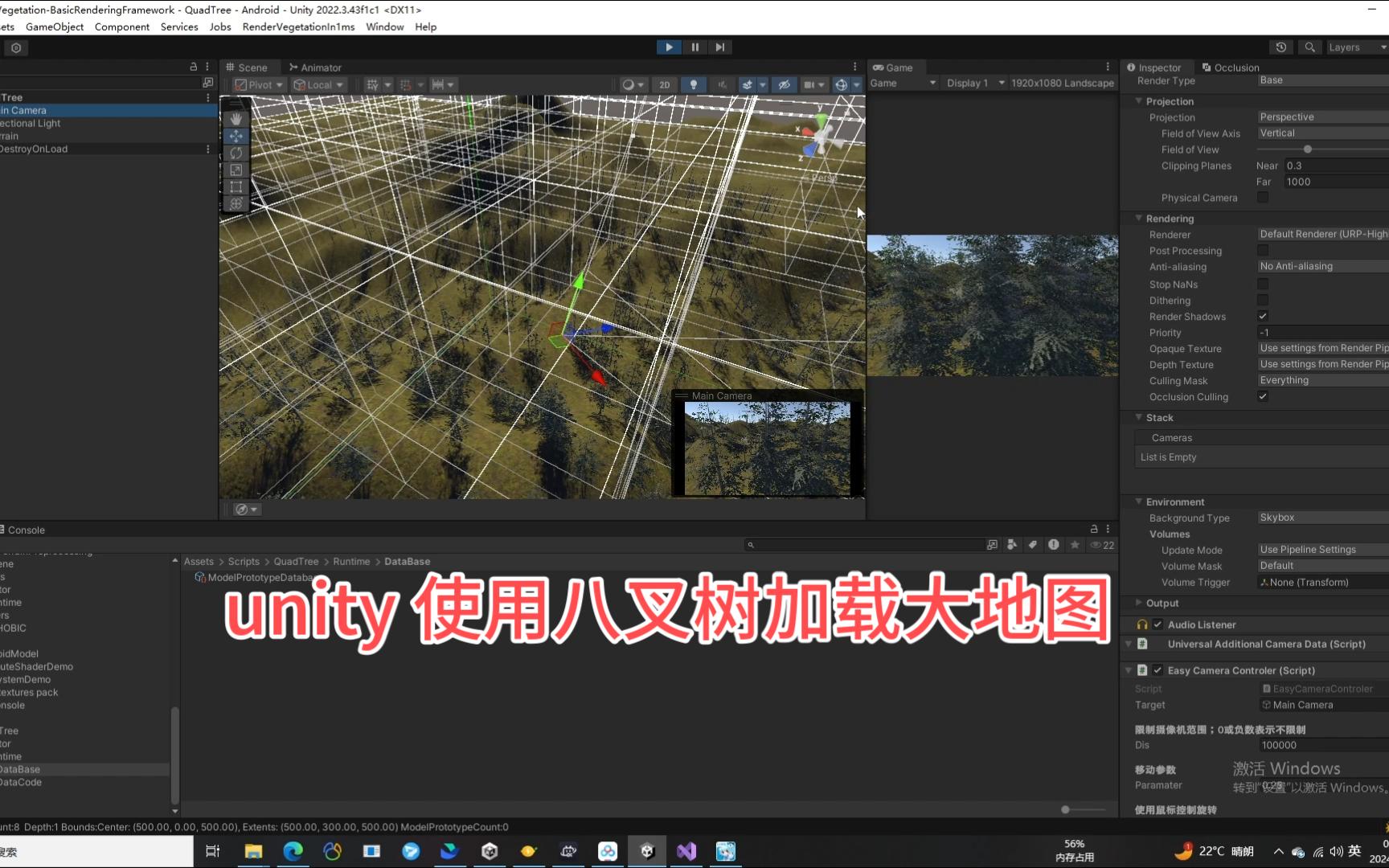
Task: Switch to the Animator tab
Action: pos(315,68)
